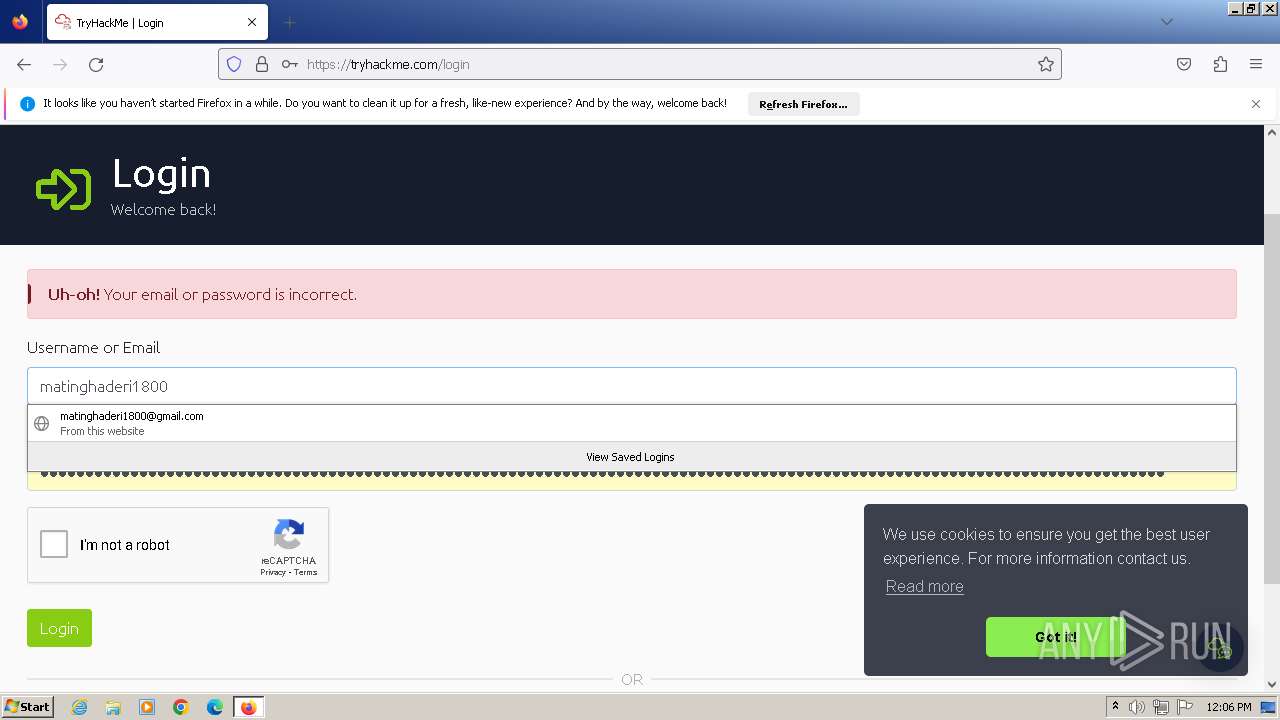This screenshot has height=720, width=1280.
Task: Close the TryHackMe Login tab
Action: click(252, 22)
